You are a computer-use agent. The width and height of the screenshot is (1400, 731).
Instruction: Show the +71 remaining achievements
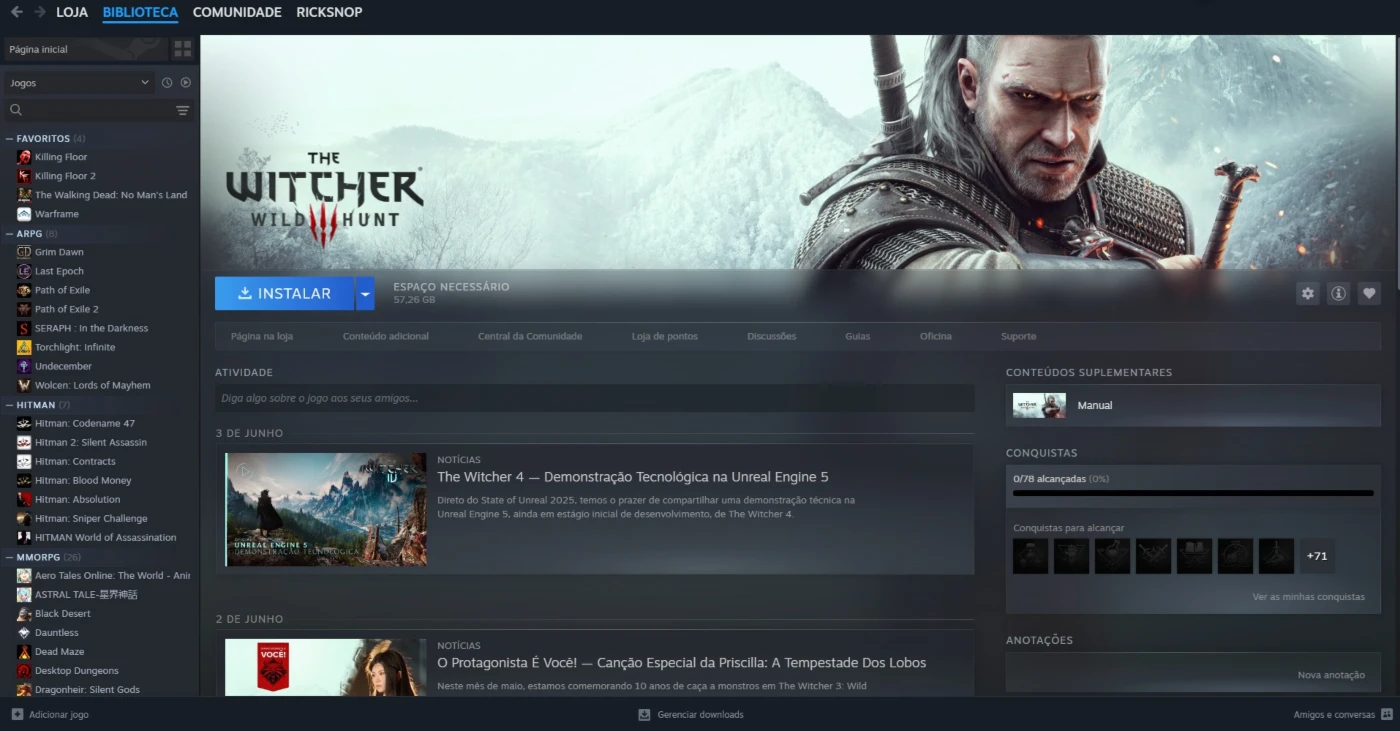click(1317, 556)
